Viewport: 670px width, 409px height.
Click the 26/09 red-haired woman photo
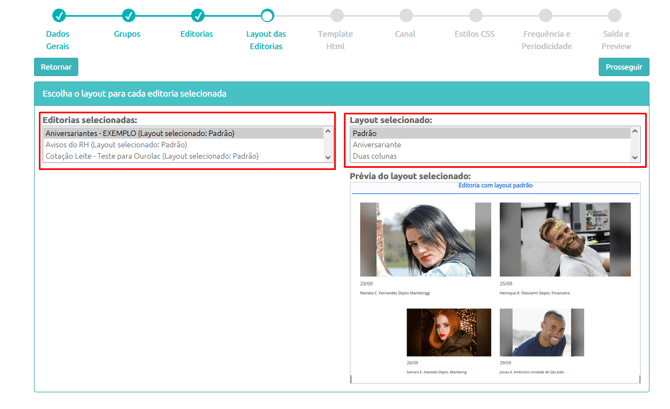(x=449, y=332)
